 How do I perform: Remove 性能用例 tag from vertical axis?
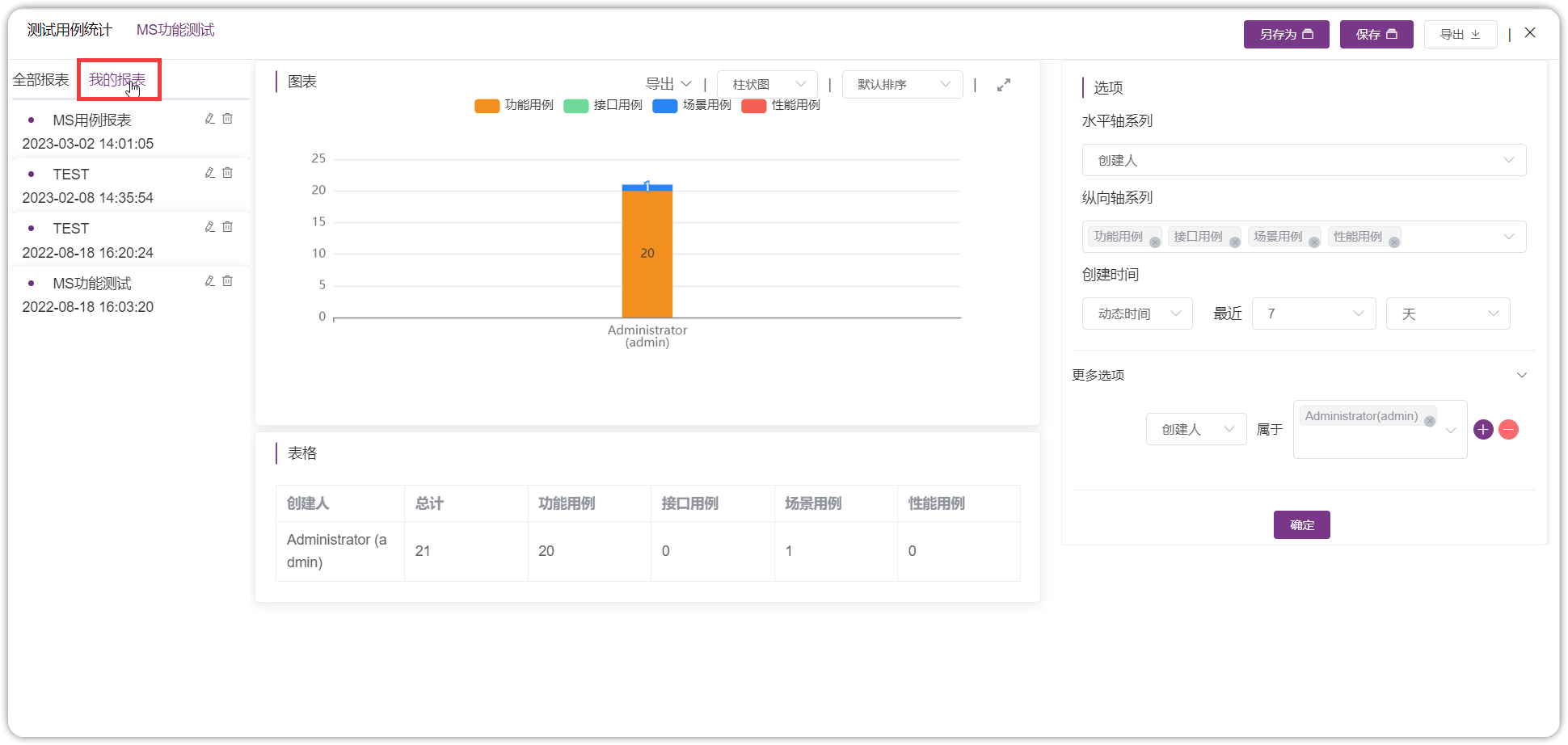point(1394,242)
